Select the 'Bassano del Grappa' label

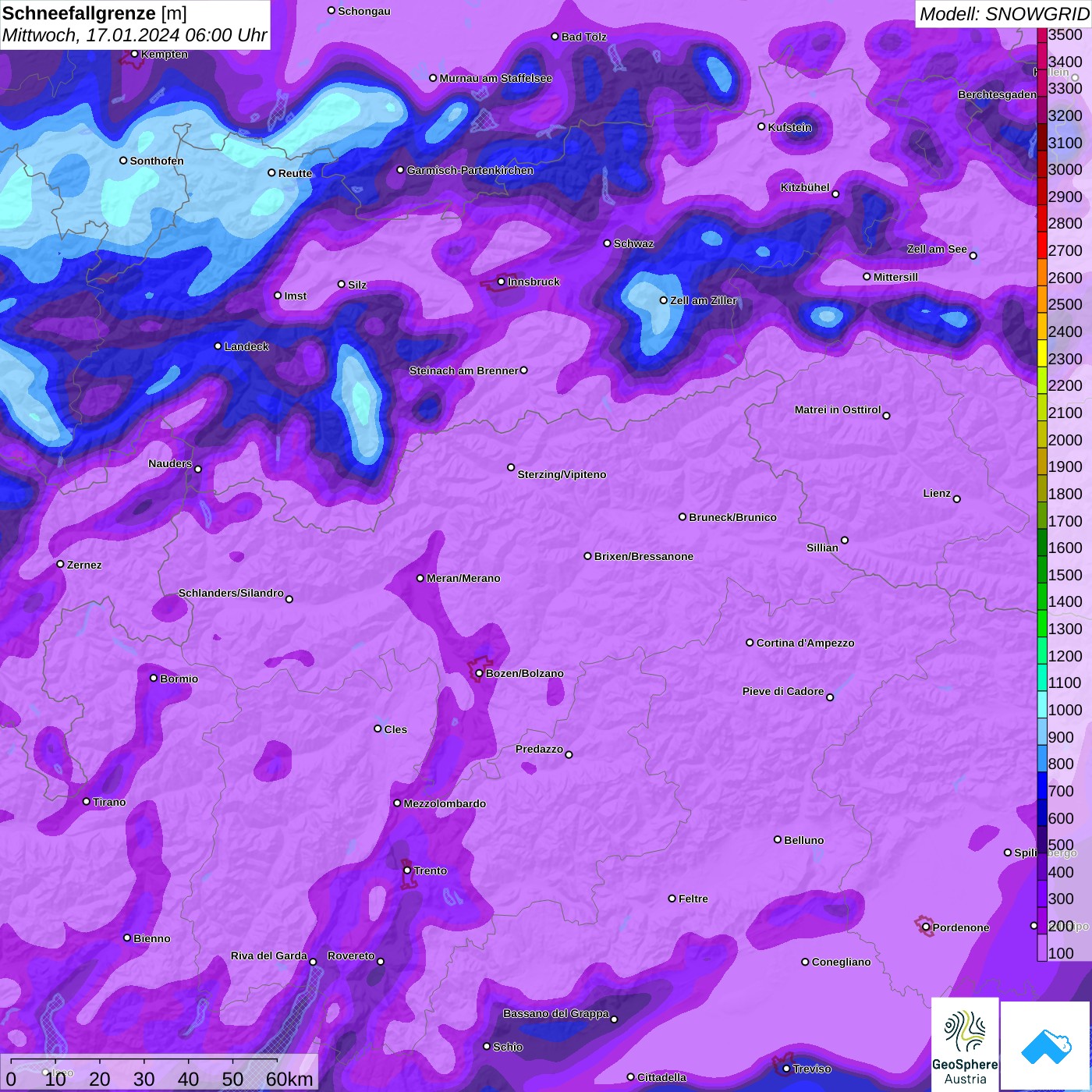(556, 1013)
